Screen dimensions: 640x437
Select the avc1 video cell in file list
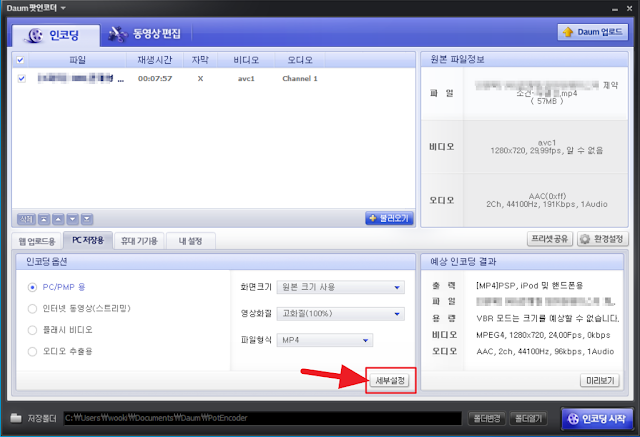click(x=246, y=78)
